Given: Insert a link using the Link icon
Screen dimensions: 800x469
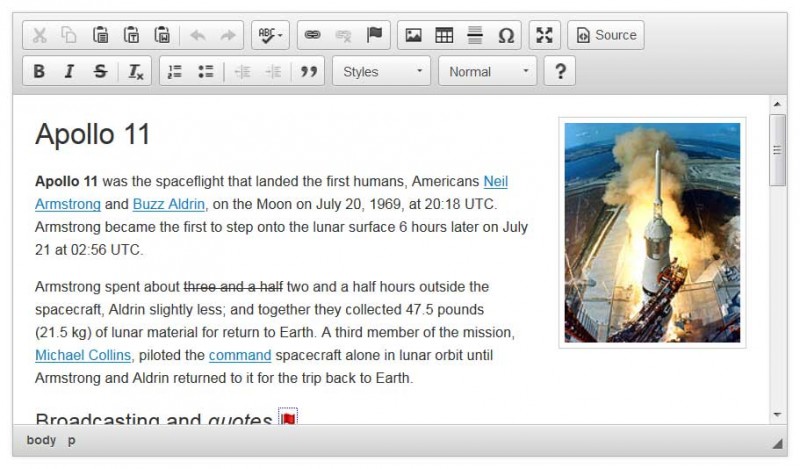Looking at the screenshot, I should [313, 35].
